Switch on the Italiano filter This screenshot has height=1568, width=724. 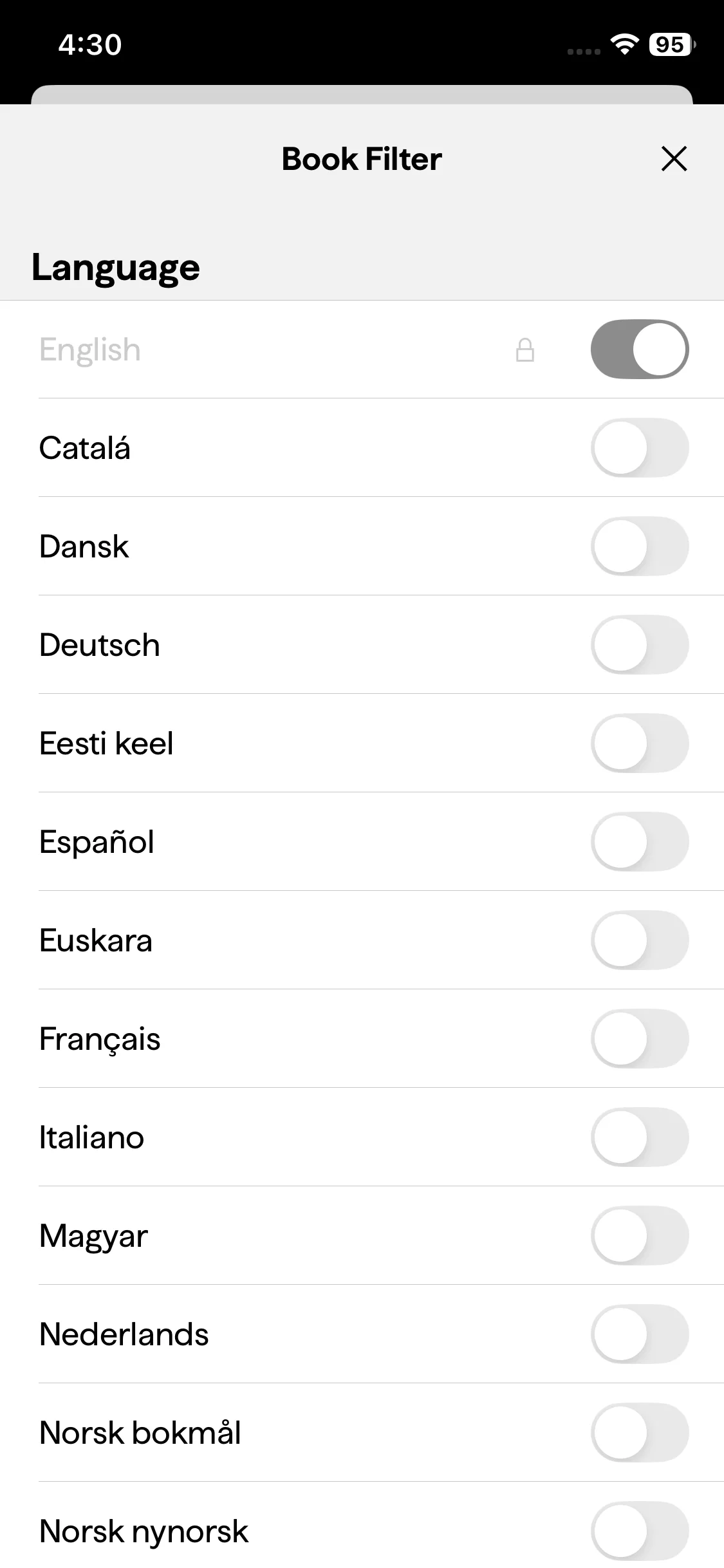point(640,1137)
